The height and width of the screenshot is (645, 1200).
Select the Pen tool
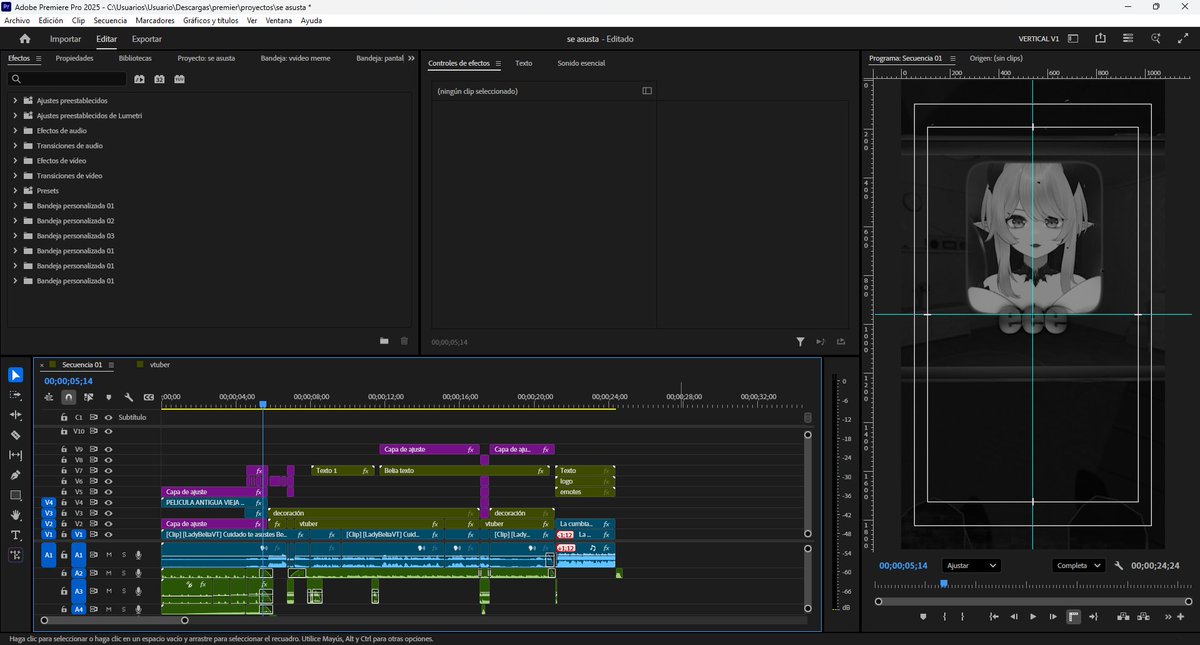15,475
